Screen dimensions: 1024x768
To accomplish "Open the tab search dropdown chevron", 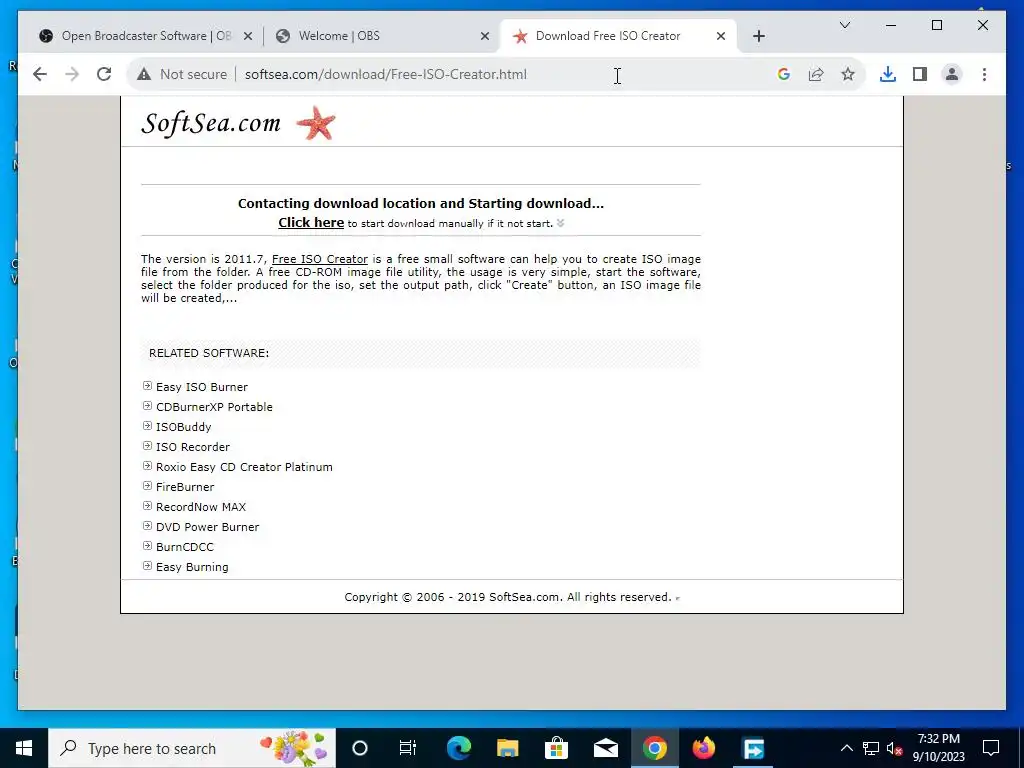I will click(844, 25).
